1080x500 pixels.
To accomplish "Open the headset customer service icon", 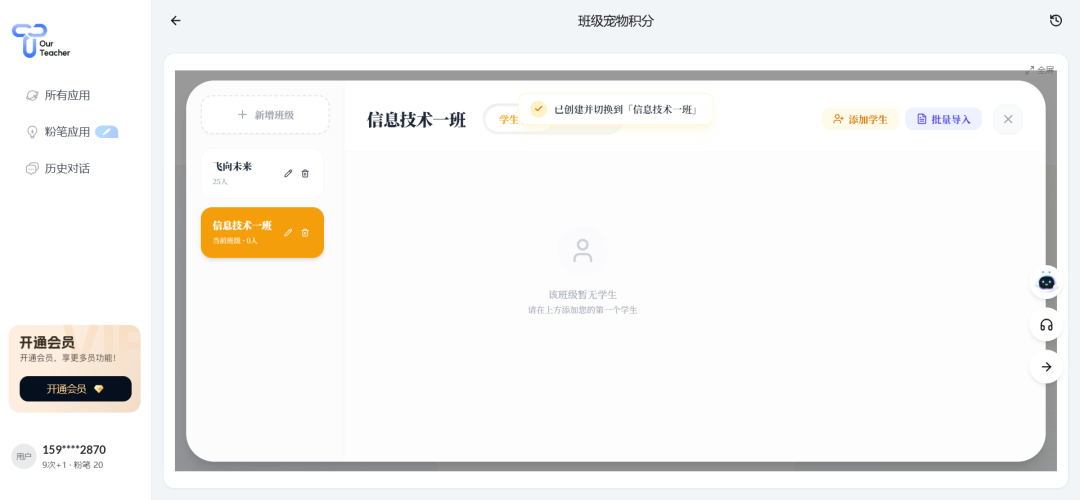I will pos(1046,324).
